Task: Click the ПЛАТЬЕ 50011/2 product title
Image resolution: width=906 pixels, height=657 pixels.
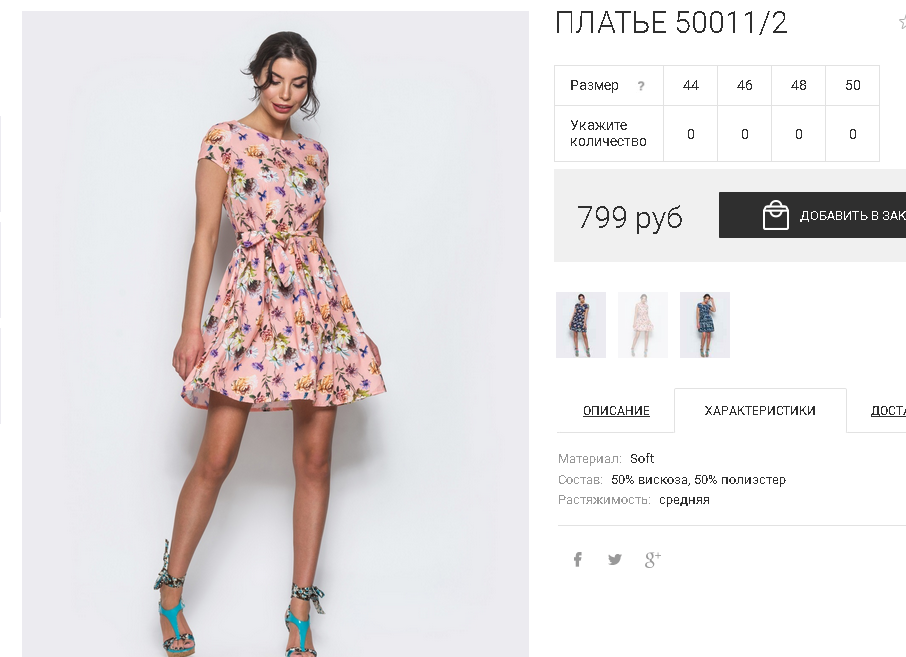Action: click(671, 23)
